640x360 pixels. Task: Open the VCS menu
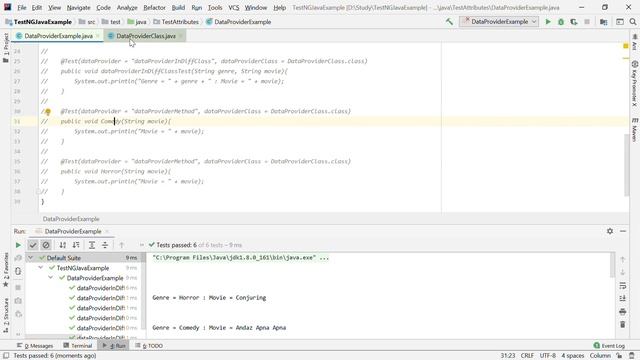(233, 7)
